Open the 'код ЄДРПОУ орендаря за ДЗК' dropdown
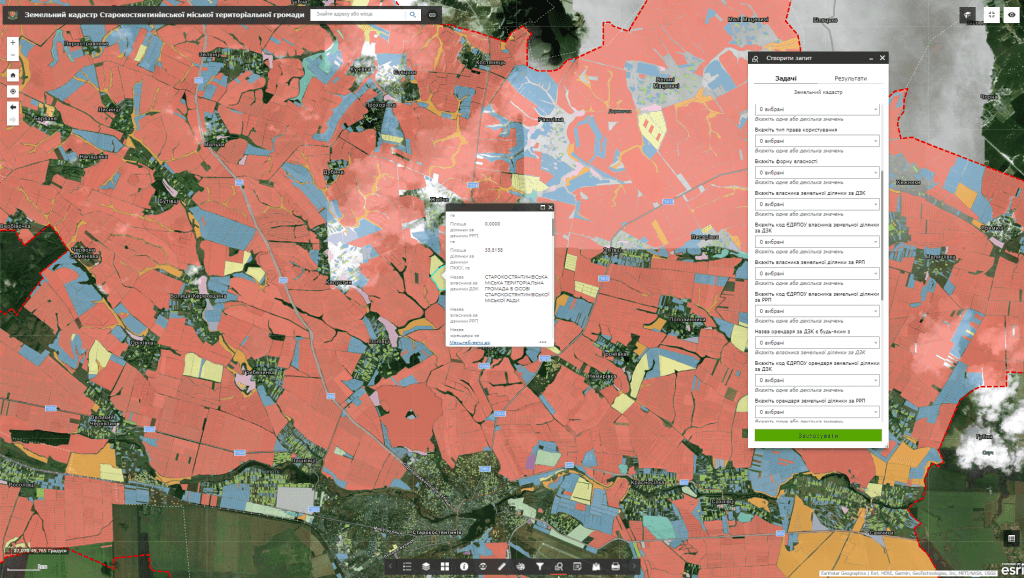Viewport: 1024px width, 578px height. pyautogui.click(x=817, y=380)
